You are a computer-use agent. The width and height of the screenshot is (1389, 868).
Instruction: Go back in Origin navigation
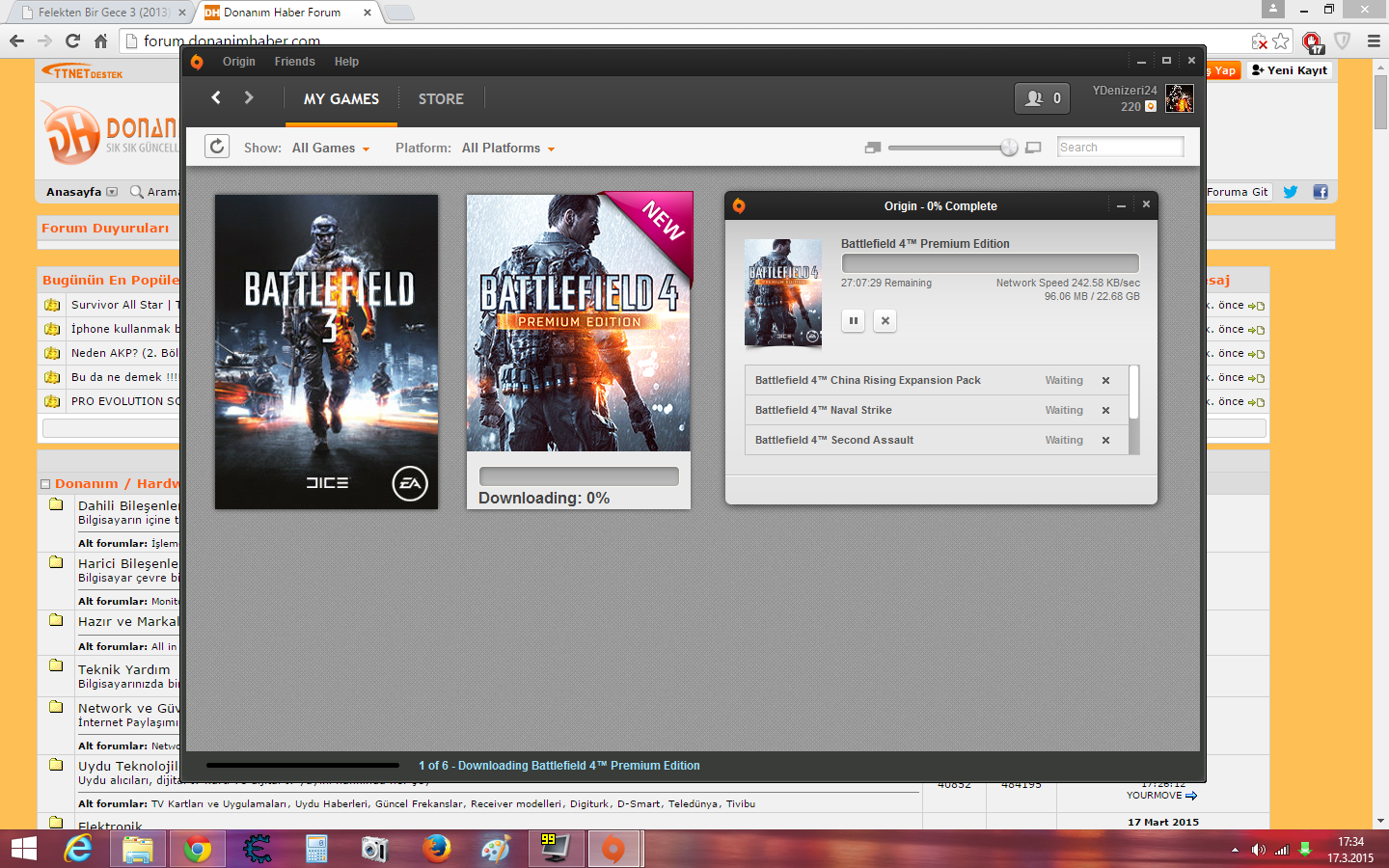(216, 97)
